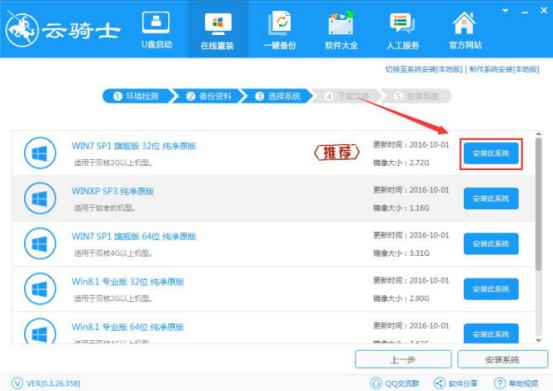Click 适用于较老的机型 description under WINXP

pyautogui.click(x=104, y=208)
